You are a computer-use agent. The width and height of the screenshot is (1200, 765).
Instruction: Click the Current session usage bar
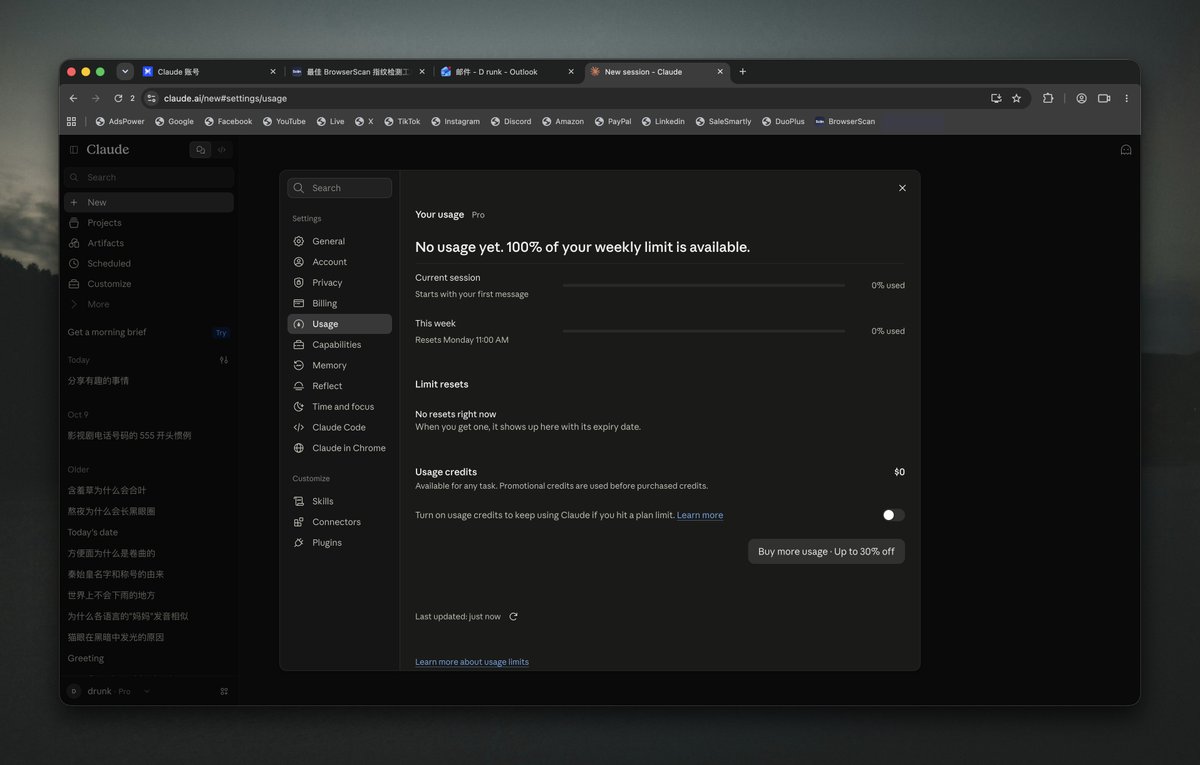703,285
